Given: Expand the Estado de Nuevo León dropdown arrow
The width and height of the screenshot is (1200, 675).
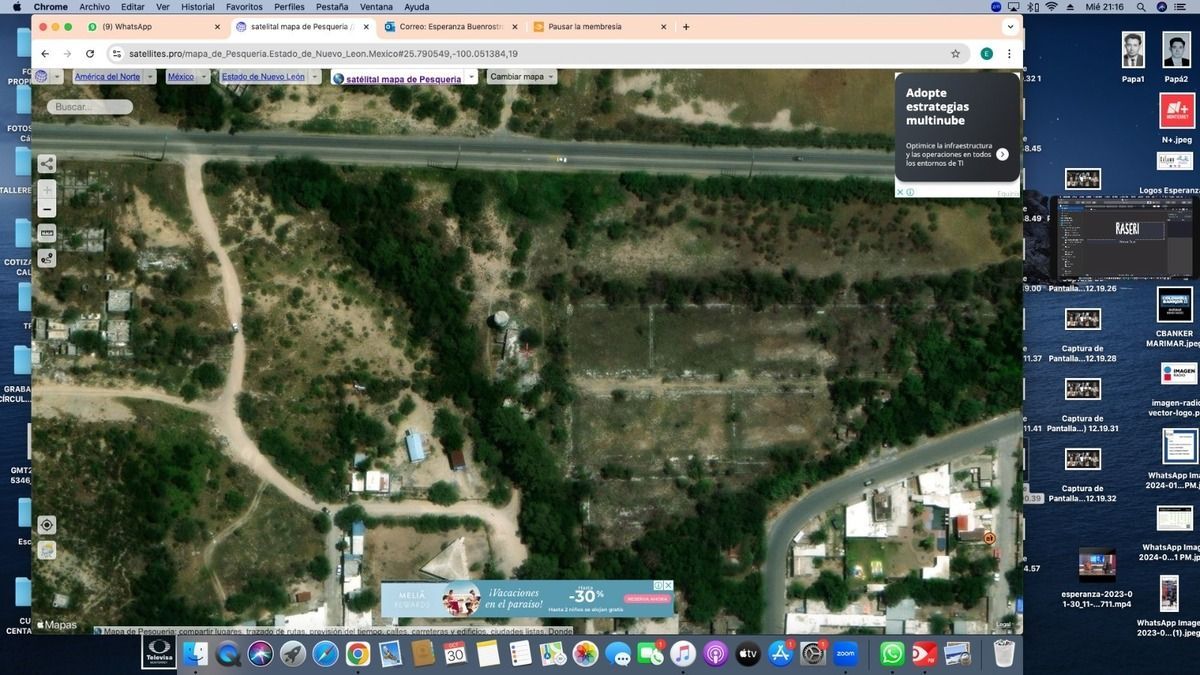Looking at the screenshot, I should pyautogui.click(x=315, y=77).
